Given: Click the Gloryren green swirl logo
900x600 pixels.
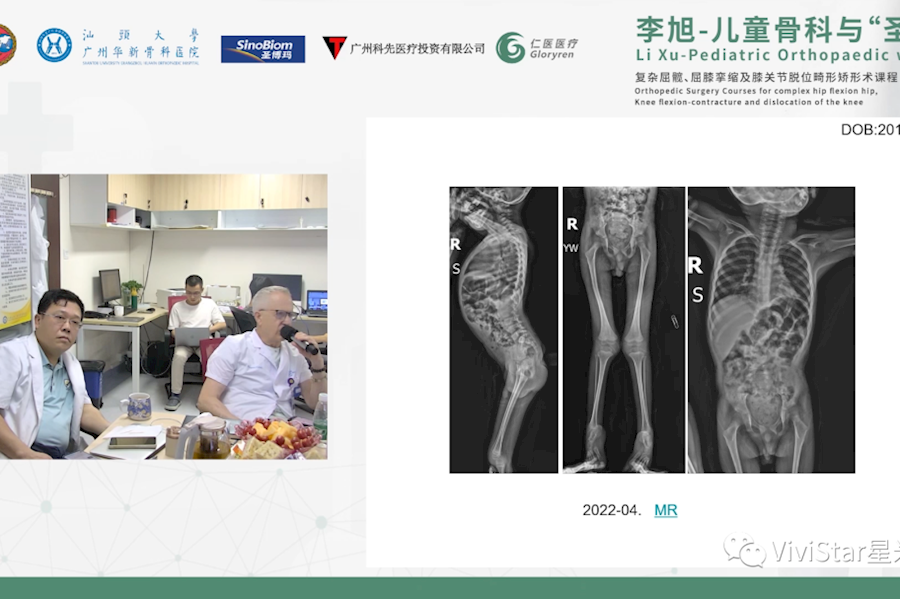Looking at the screenshot, I should coord(511,48).
